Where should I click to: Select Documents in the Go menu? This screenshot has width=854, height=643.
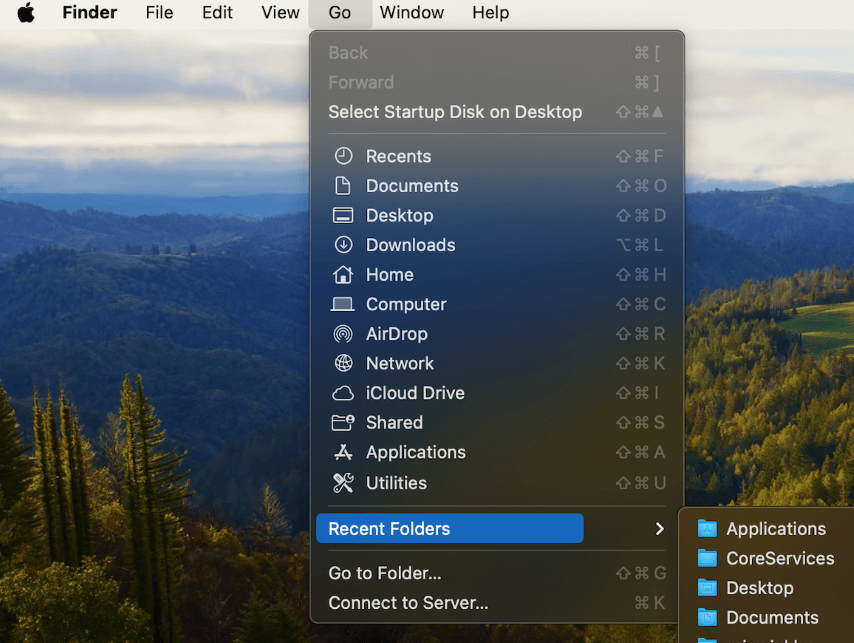[497, 186]
